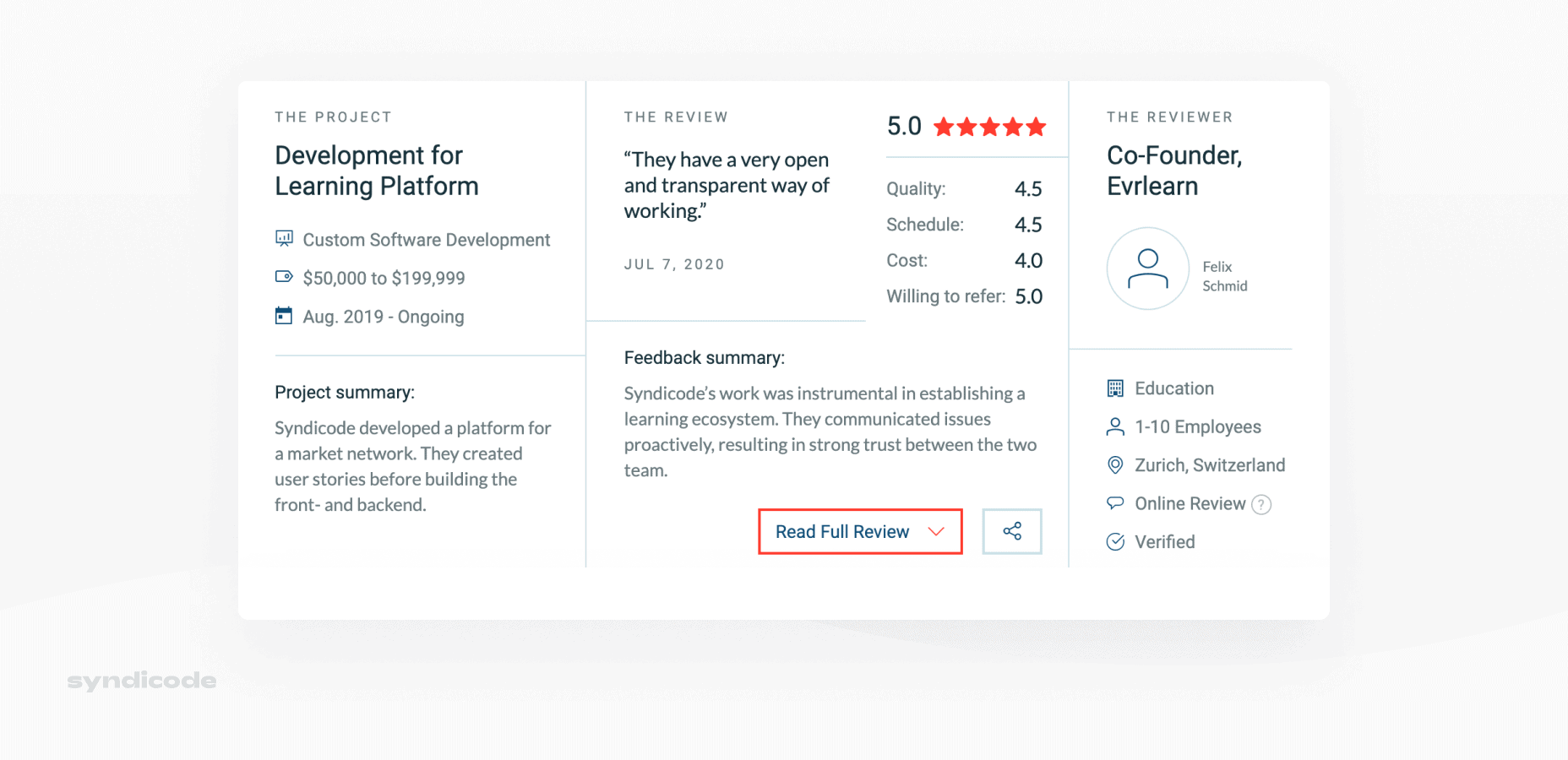The width and height of the screenshot is (1568, 760).
Task: Click the JUL 7, 2020 review date
Action: coord(674,264)
